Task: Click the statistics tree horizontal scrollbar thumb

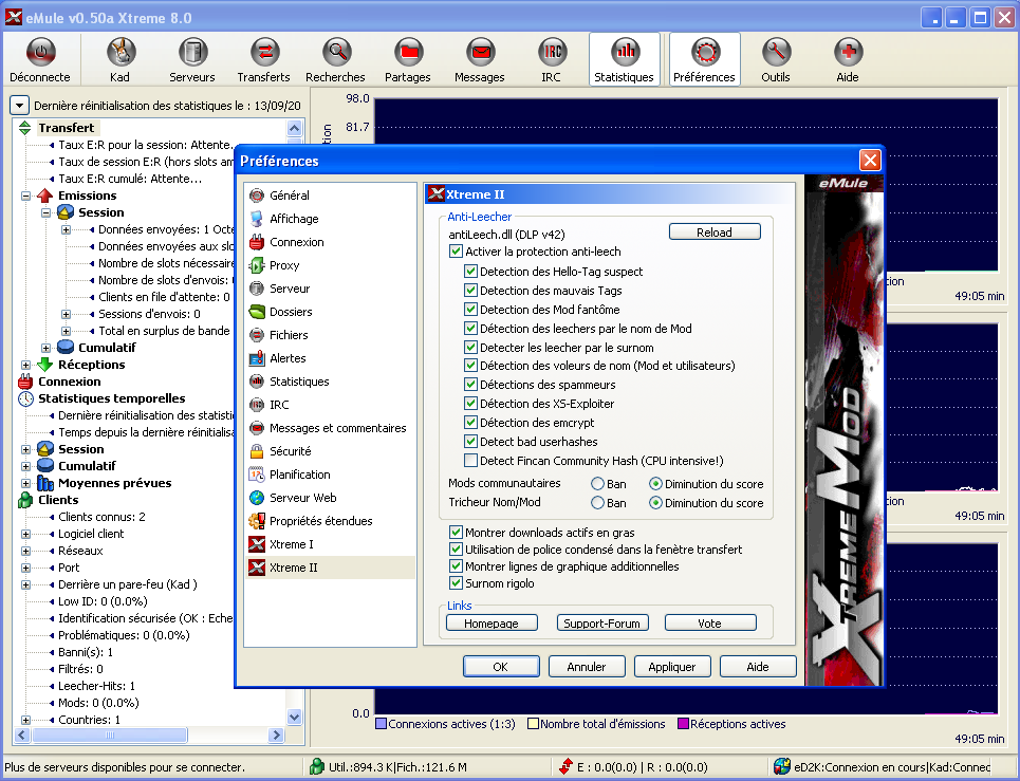Action: pyautogui.click(x=109, y=735)
